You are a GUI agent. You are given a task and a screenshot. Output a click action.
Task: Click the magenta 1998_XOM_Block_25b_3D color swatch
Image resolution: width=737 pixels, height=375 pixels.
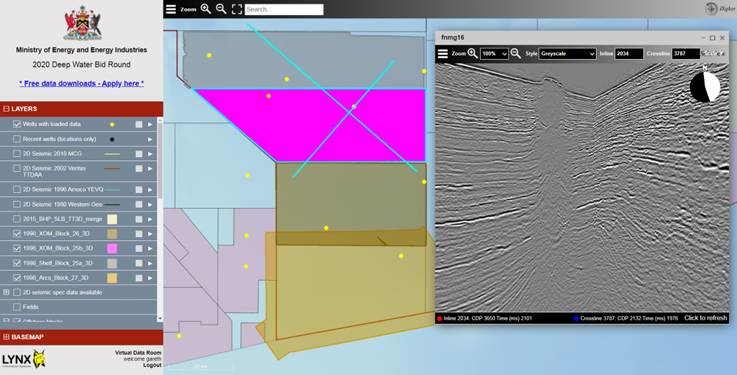[112, 248]
